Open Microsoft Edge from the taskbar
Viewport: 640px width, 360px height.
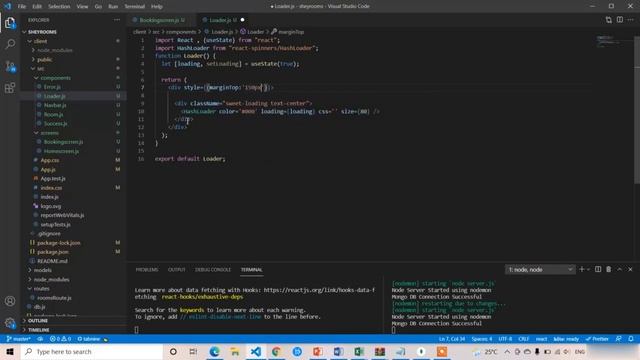coord(214,351)
